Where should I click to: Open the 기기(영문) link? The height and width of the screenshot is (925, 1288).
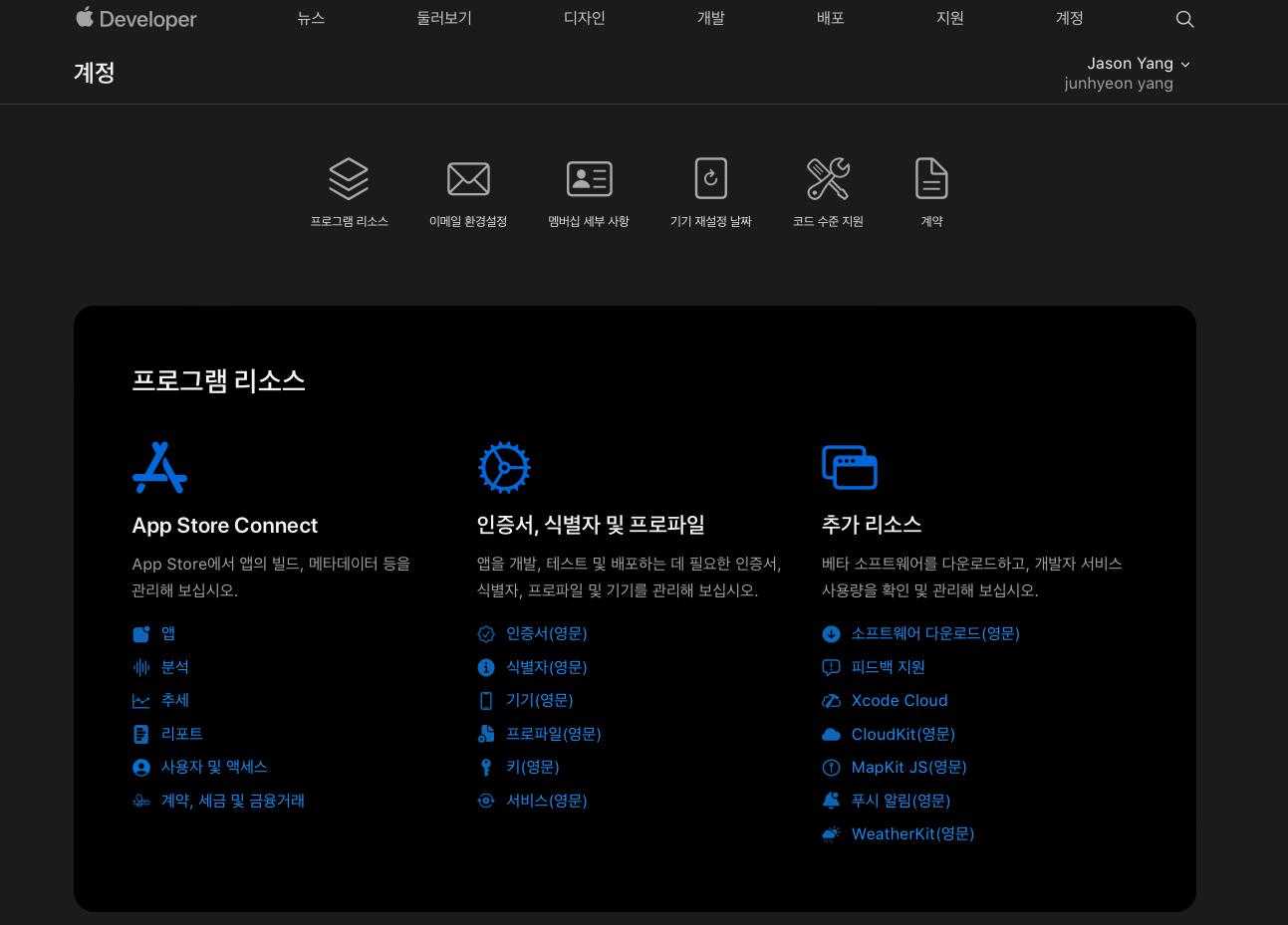click(540, 701)
